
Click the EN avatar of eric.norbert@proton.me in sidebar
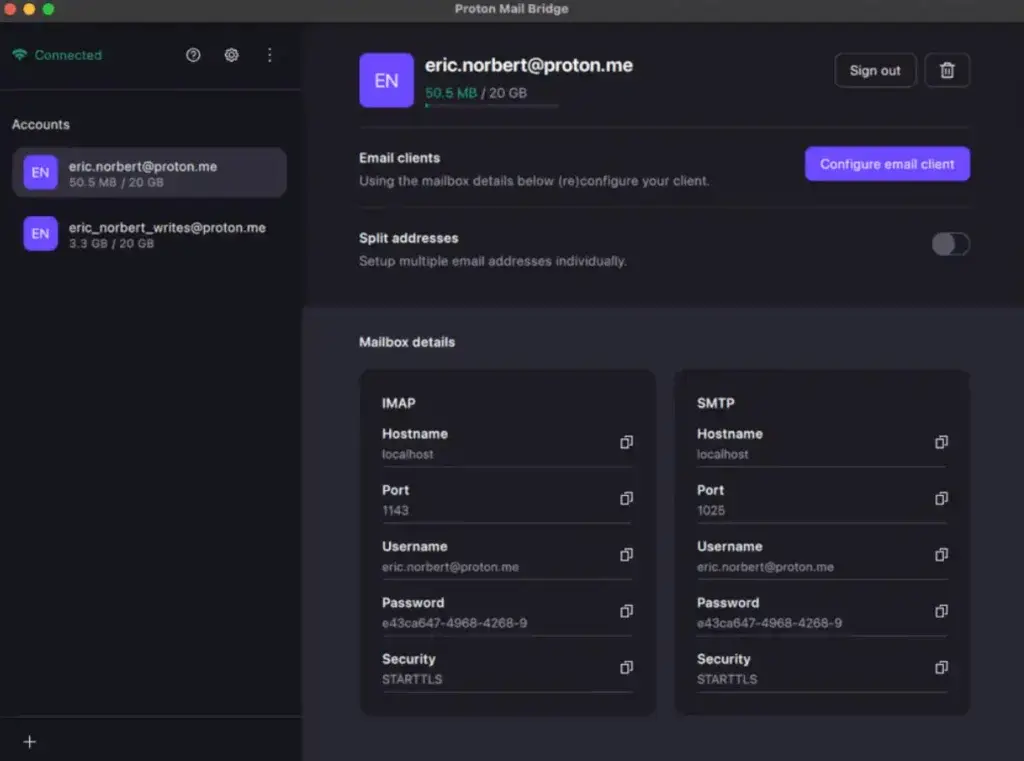(x=40, y=172)
